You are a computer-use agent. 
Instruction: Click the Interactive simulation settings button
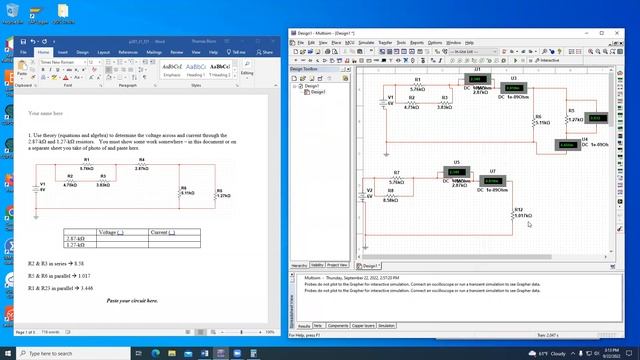[547, 60]
